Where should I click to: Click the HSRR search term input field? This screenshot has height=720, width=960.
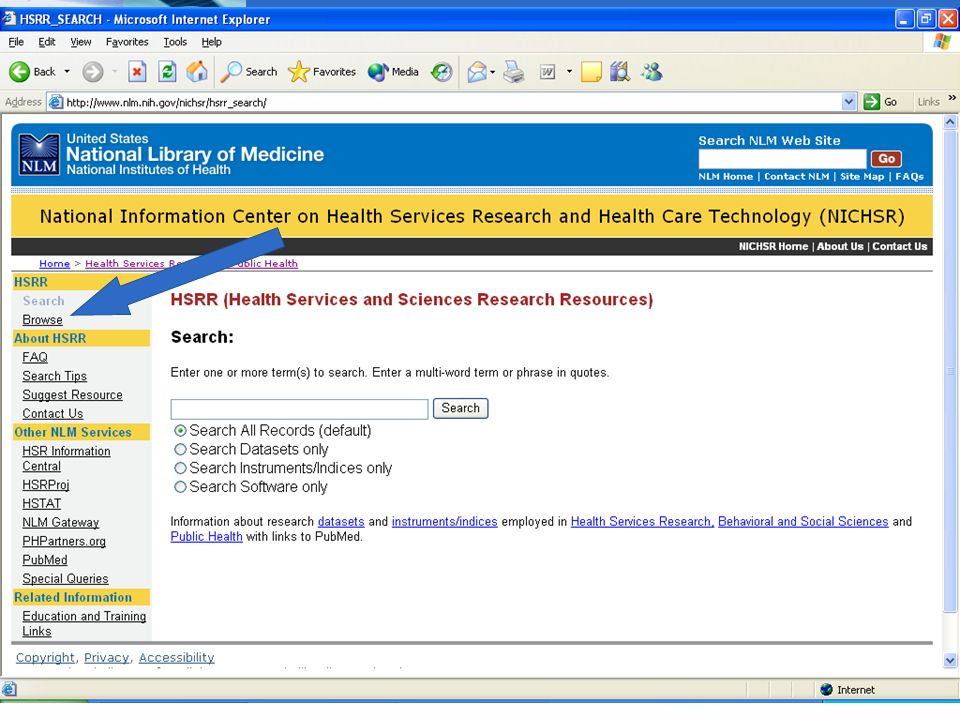299,409
